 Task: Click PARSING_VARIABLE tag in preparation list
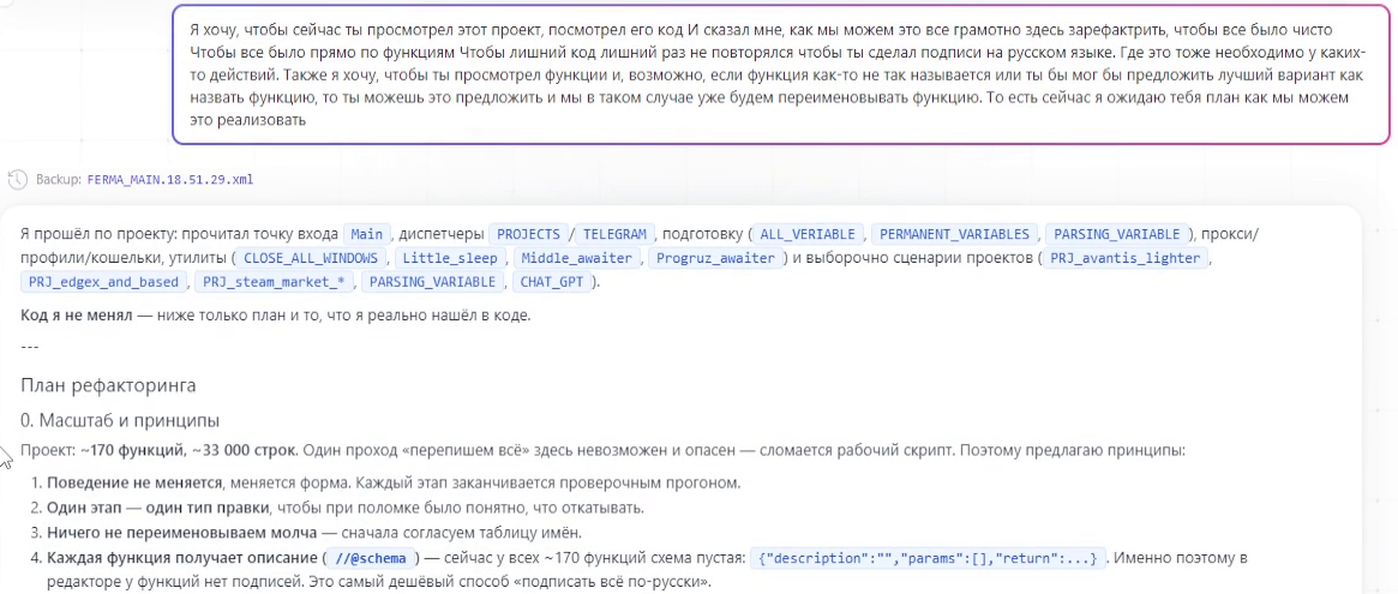pos(1118,234)
